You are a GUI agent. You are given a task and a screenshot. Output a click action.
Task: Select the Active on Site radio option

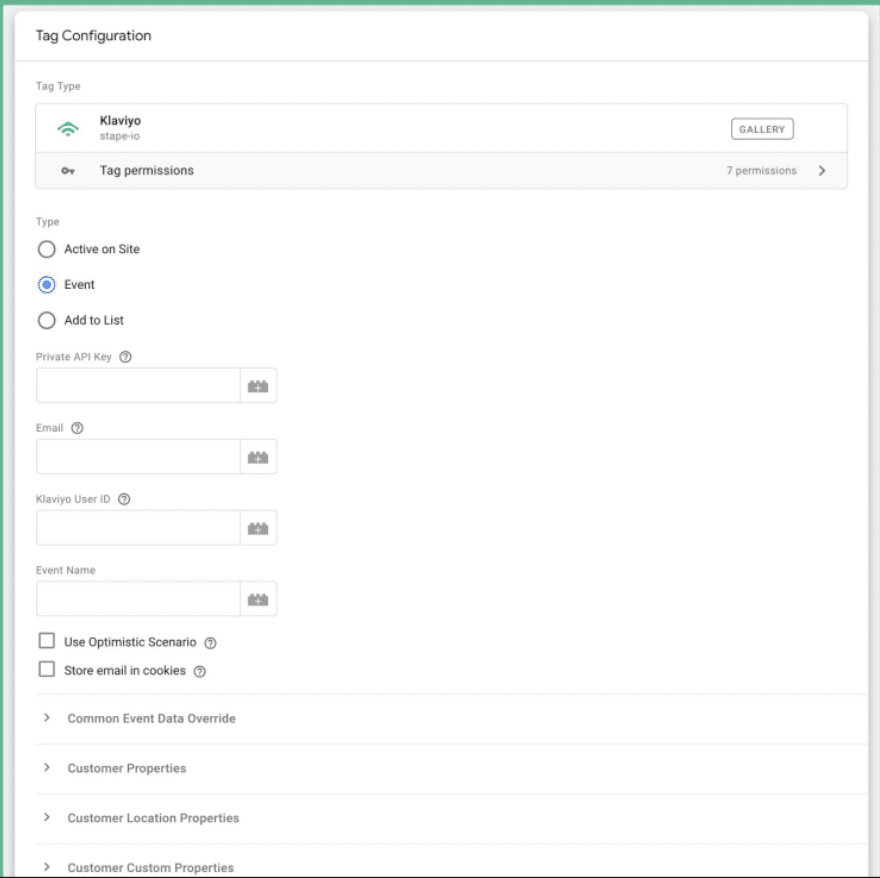[x=45, y=250]
